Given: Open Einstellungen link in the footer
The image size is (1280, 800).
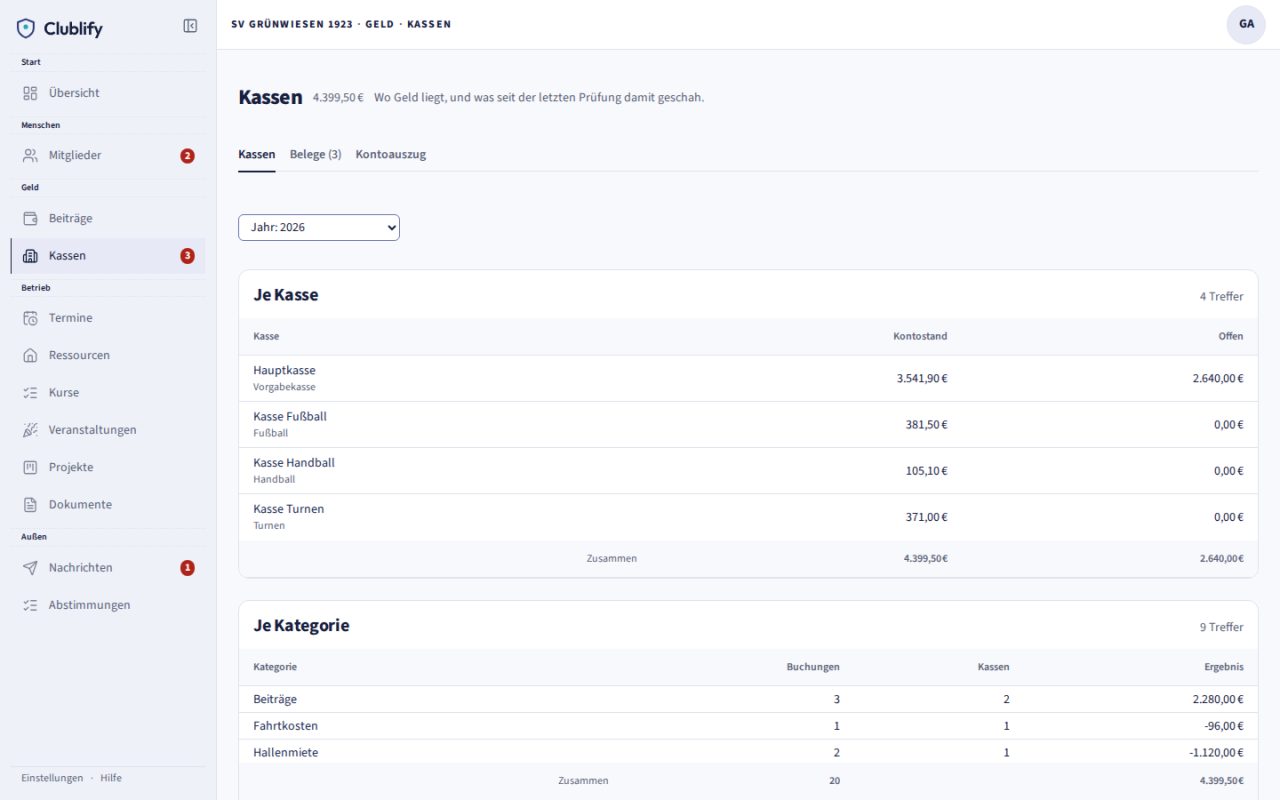Looking at the screenshot, I should click(x=52, y=778).
